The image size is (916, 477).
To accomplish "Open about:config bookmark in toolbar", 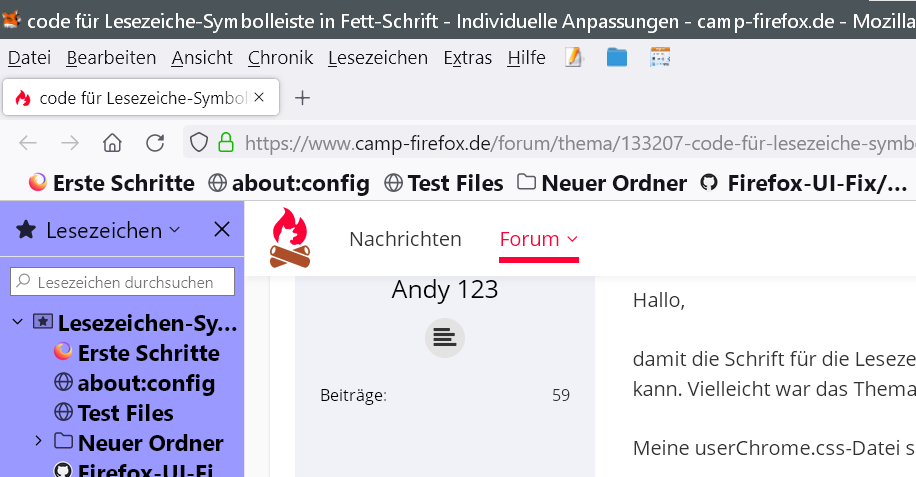I will 289,183.
